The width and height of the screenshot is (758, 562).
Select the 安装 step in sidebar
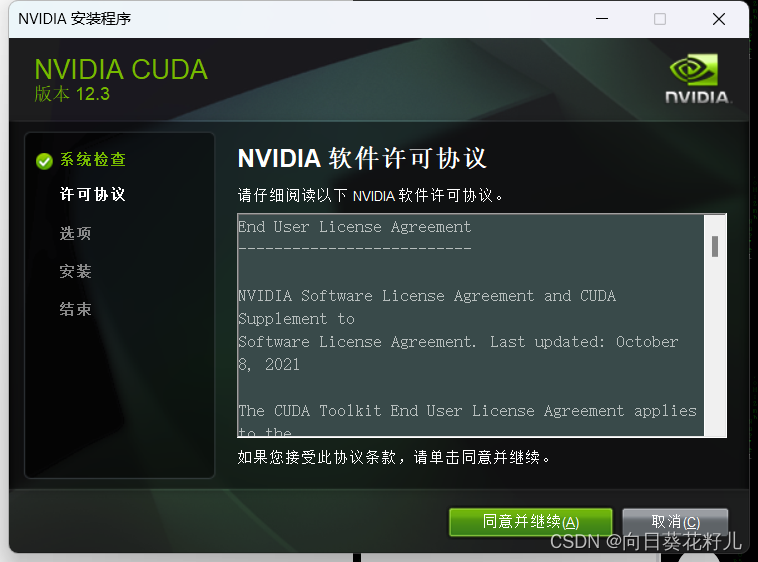coord(75,271)
